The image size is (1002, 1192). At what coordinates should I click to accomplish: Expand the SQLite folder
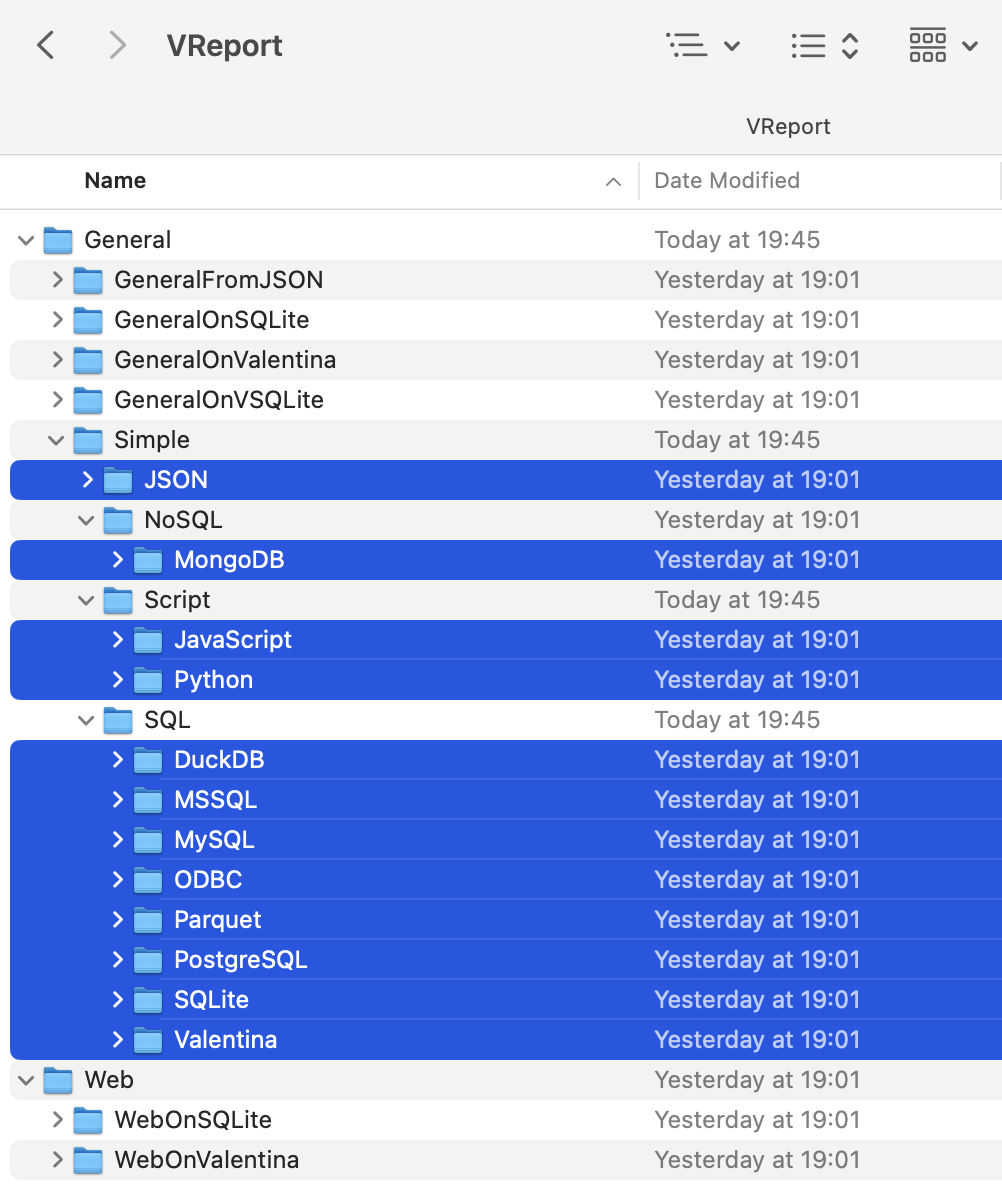point(117,1000)
